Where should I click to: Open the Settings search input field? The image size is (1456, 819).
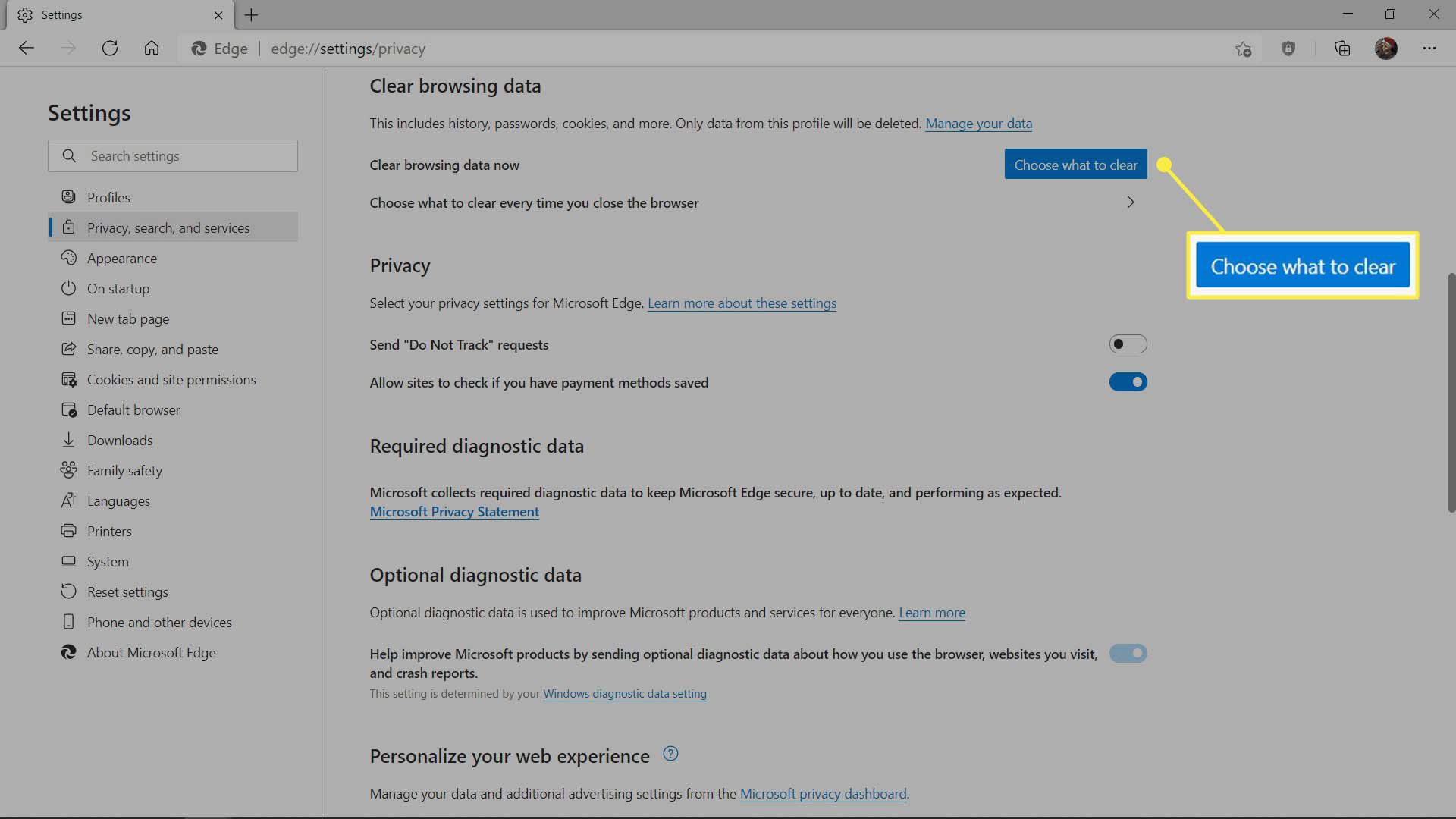click(173, 155)
